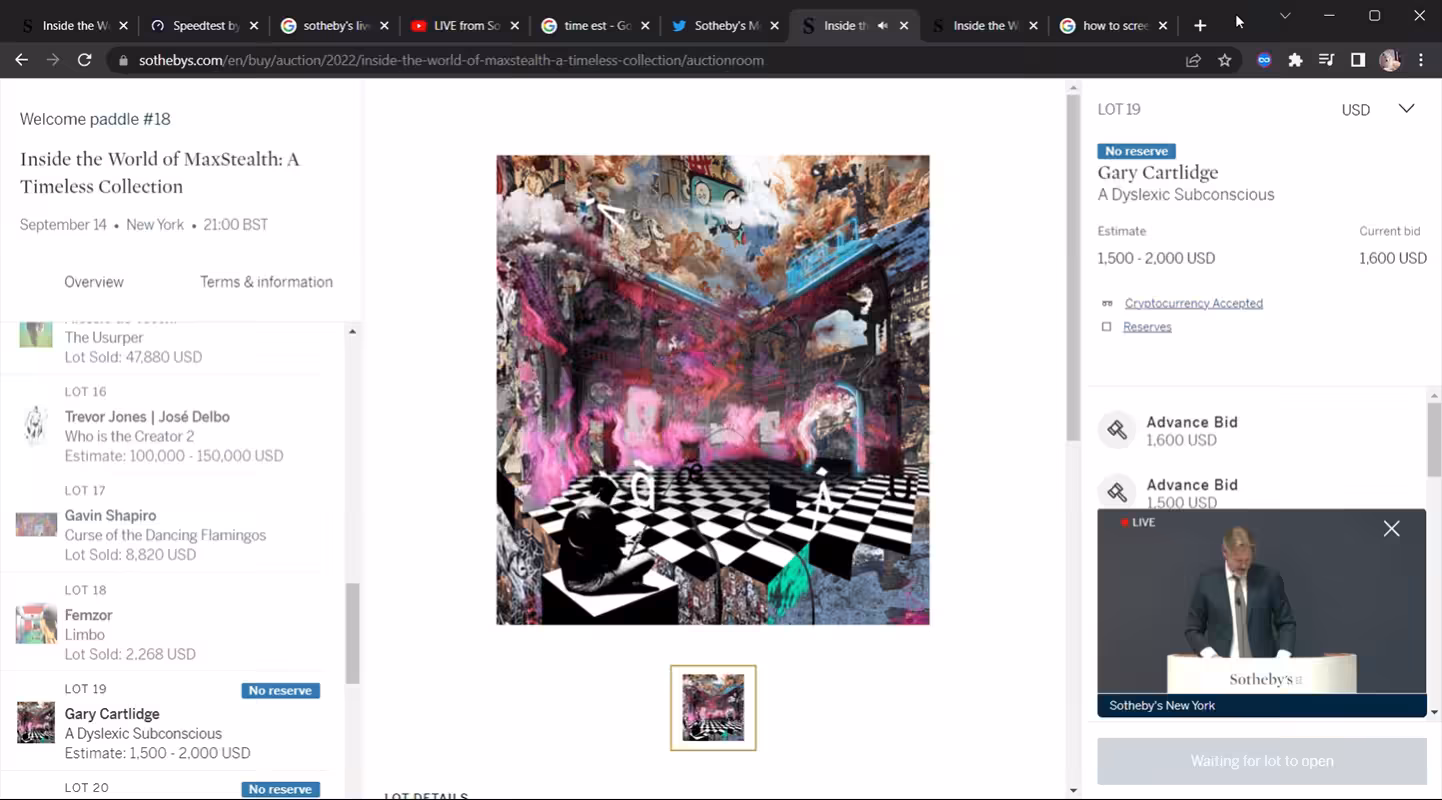Click the cryptocurrency icon next to Cryptocurrency Accepted

coord(1107,303)
